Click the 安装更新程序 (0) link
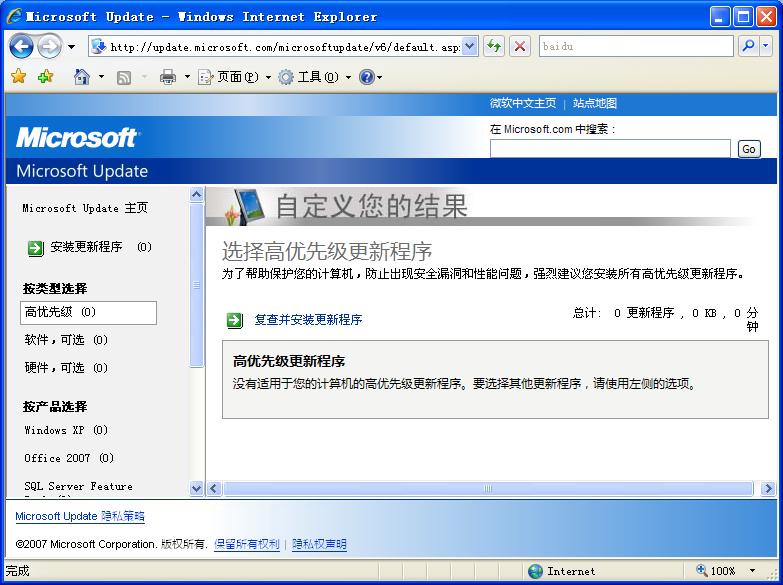 coord(100,247)
